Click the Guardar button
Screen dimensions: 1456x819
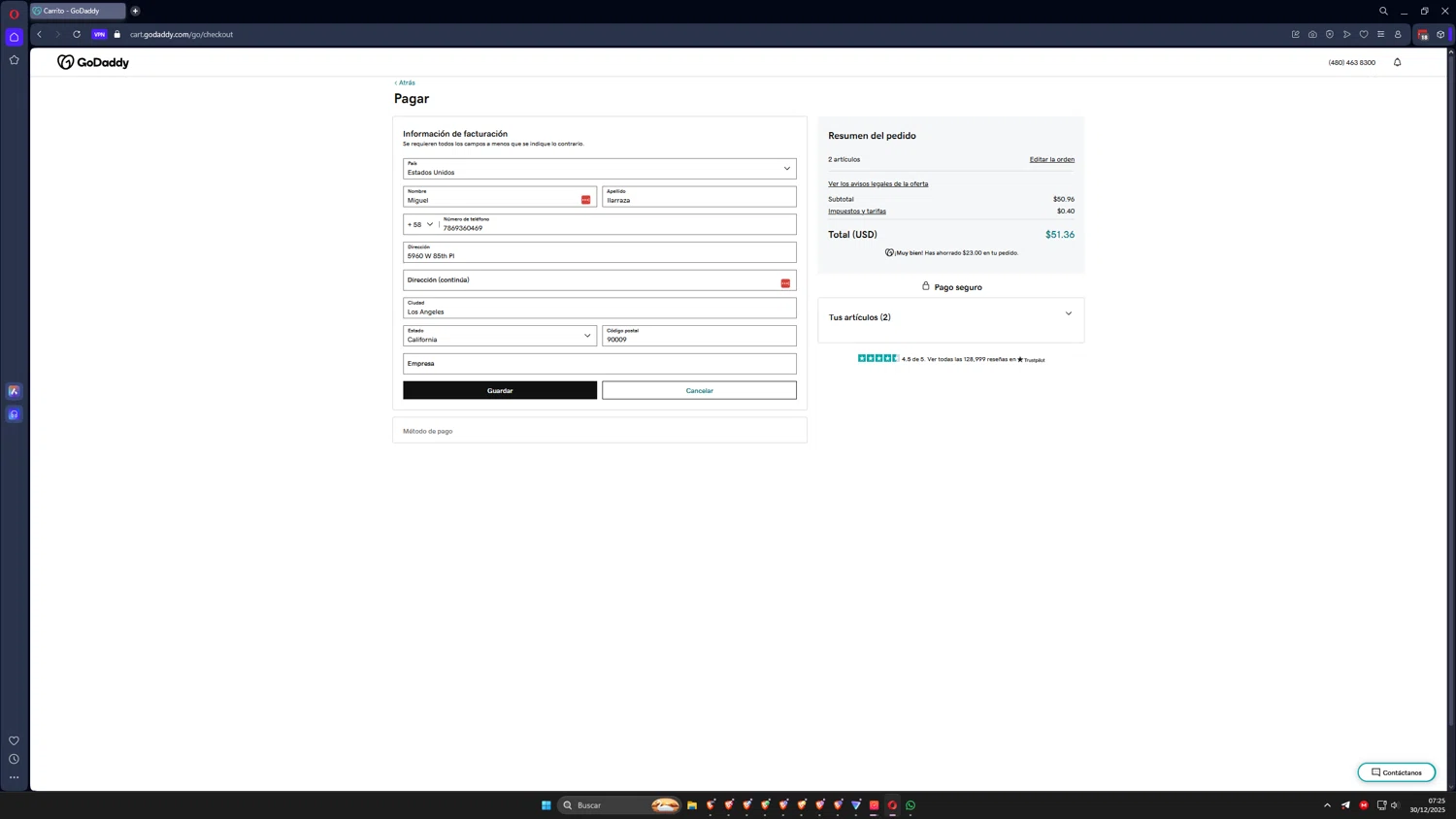coord(500,390)
